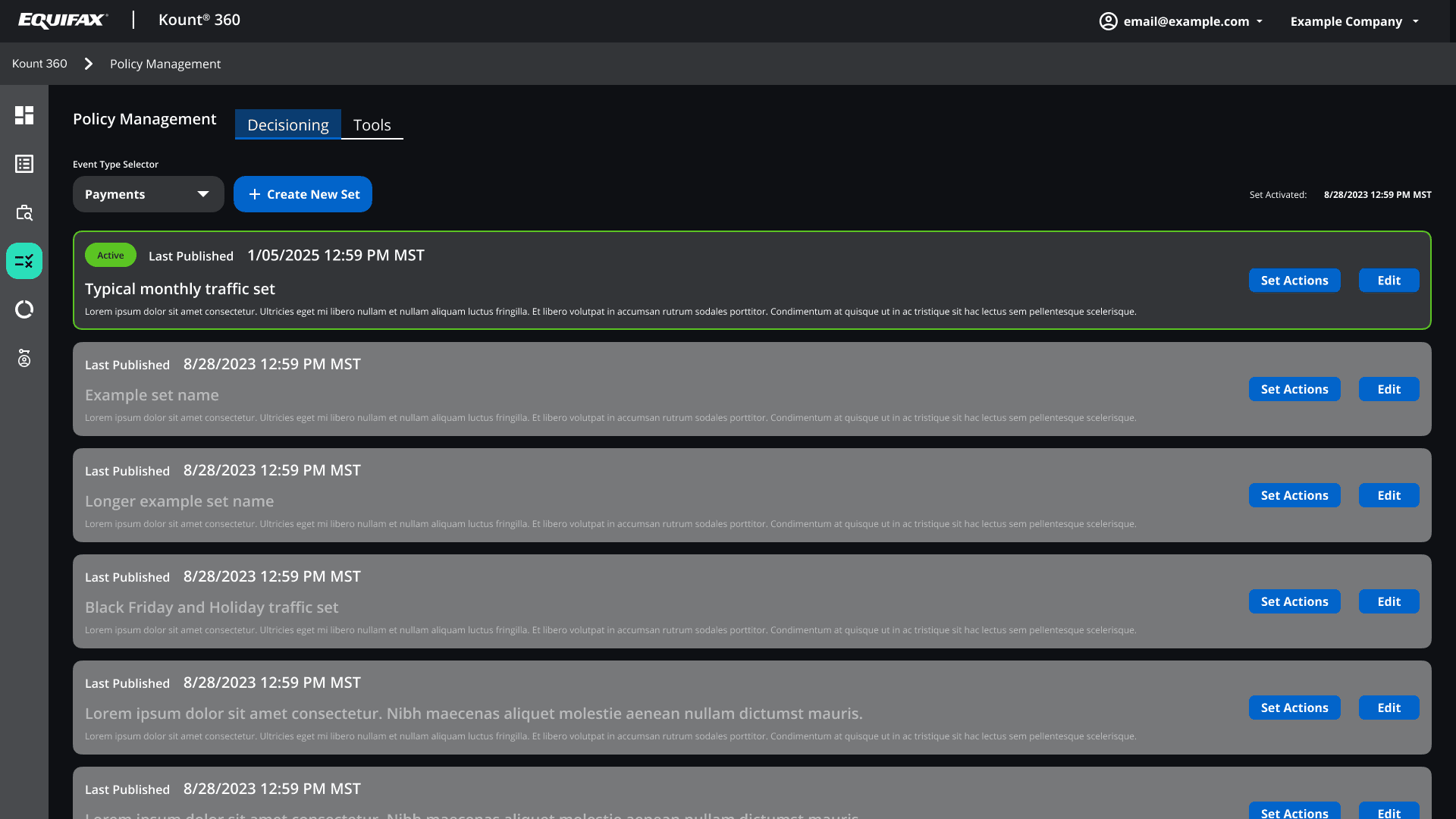The width and height of the screenshot is (1456, 819).
Task: Edit the Longer example set name
Action: coord(1389,495)
